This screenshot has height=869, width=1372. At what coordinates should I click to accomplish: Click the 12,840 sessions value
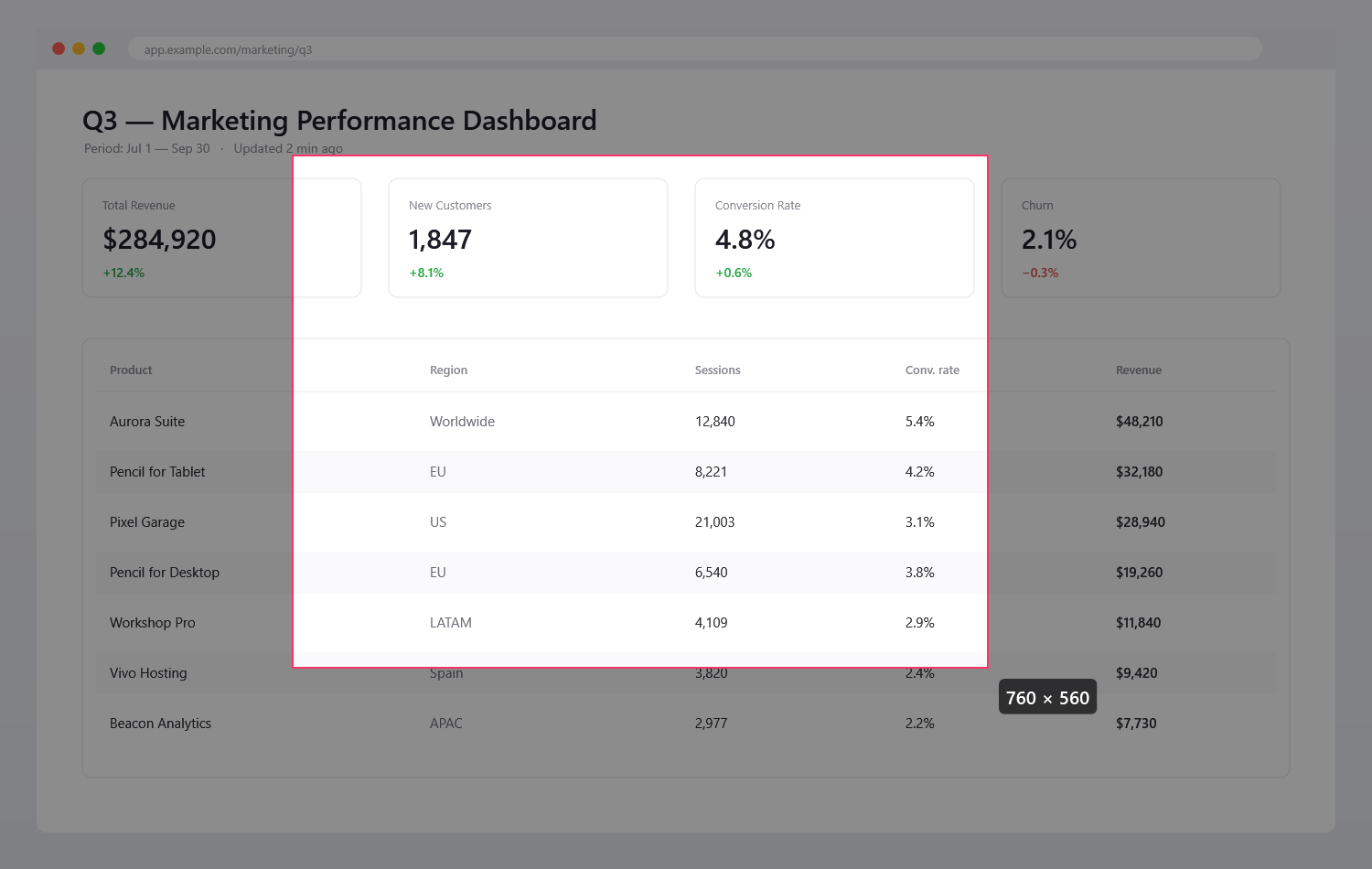coord(715,422)
